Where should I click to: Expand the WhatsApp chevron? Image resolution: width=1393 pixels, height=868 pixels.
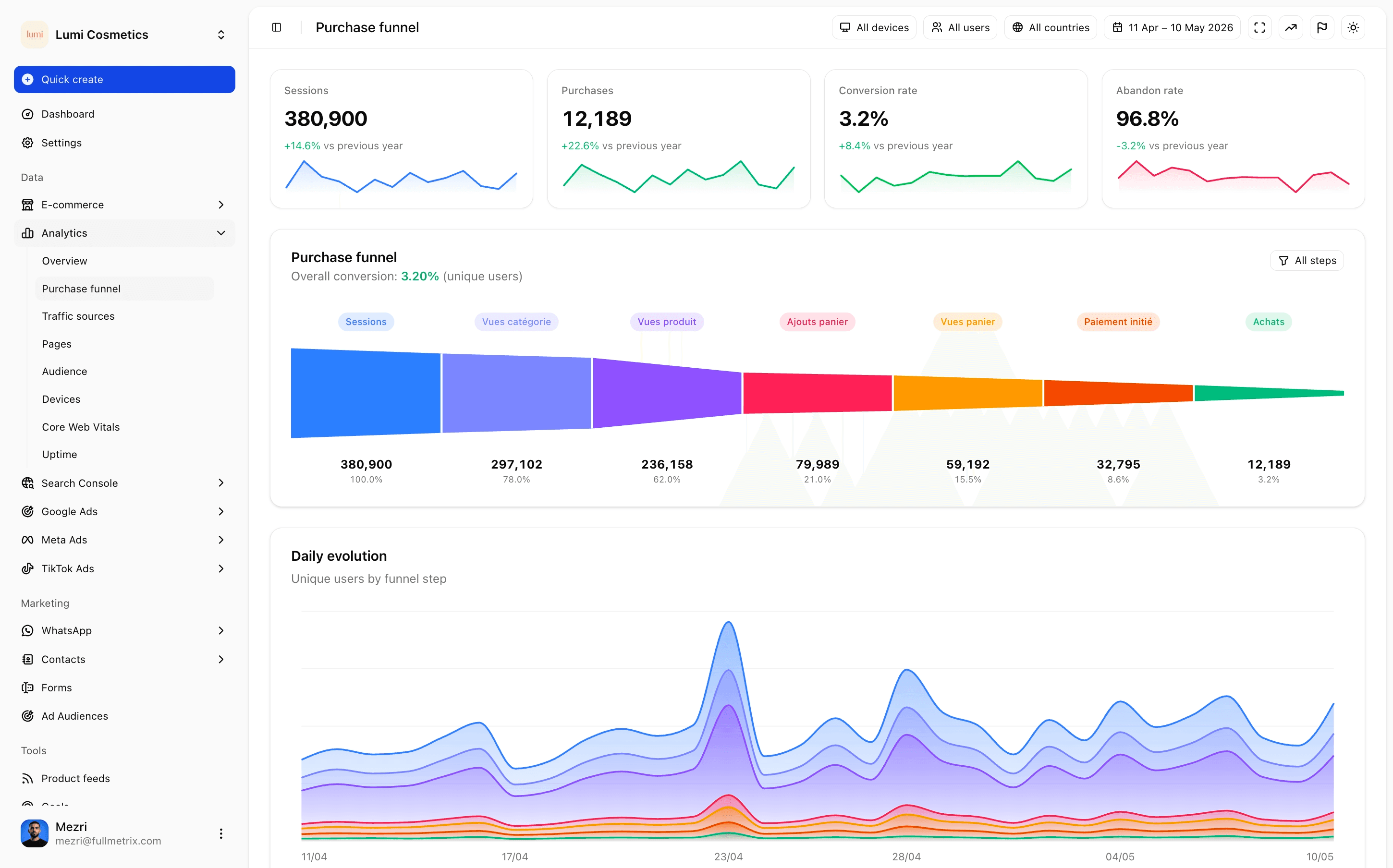(221, 630)
